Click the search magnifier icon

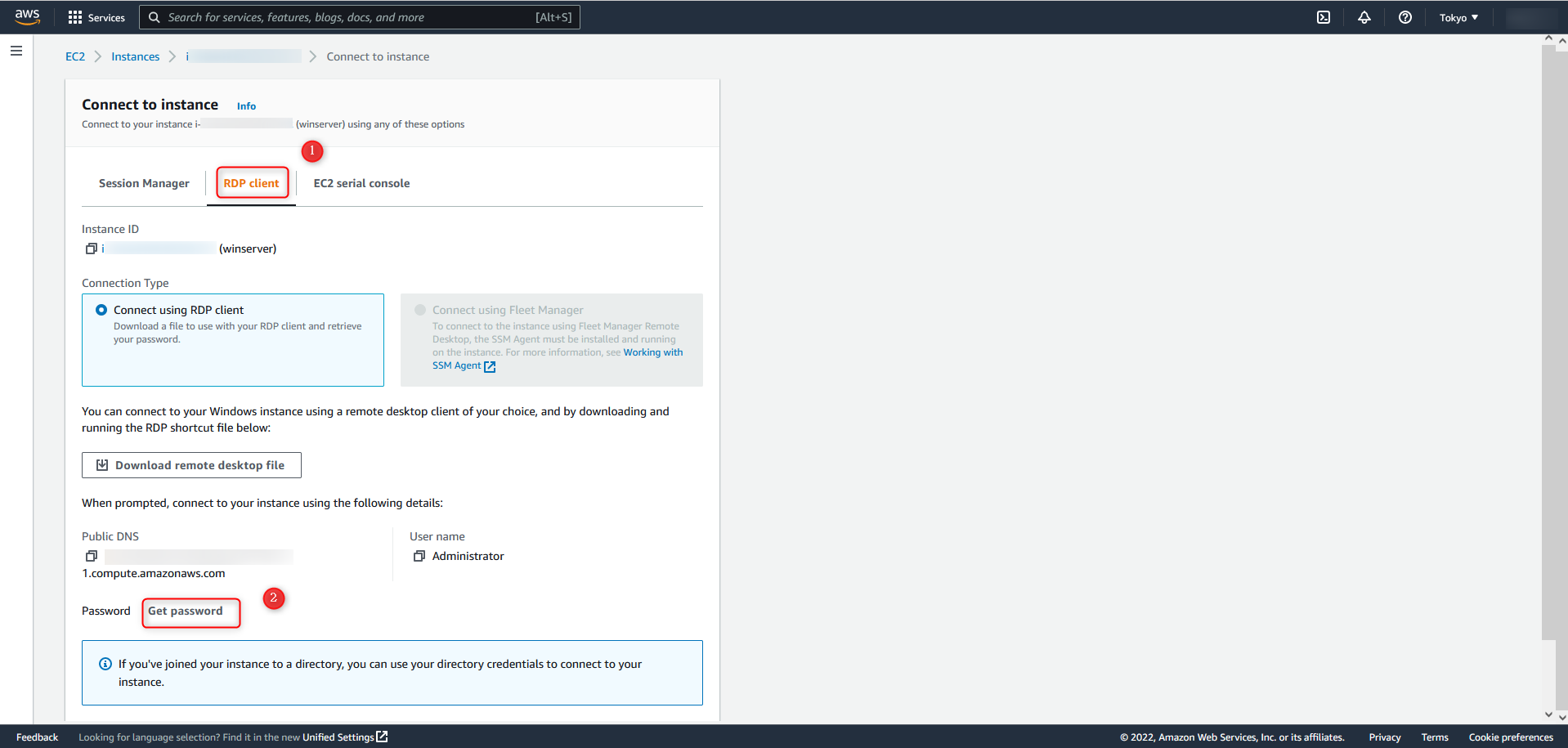coord(154,17)
